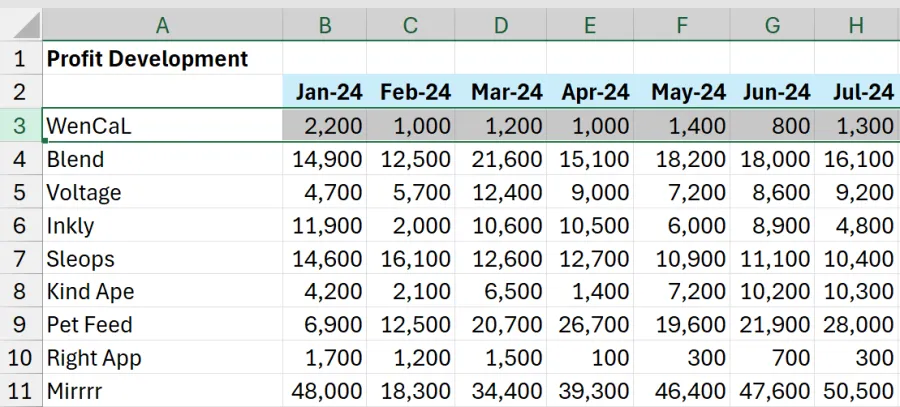Click the Jan-24 header cell
This screenshot has height=407, width=900.
click(x=324, y=91)
